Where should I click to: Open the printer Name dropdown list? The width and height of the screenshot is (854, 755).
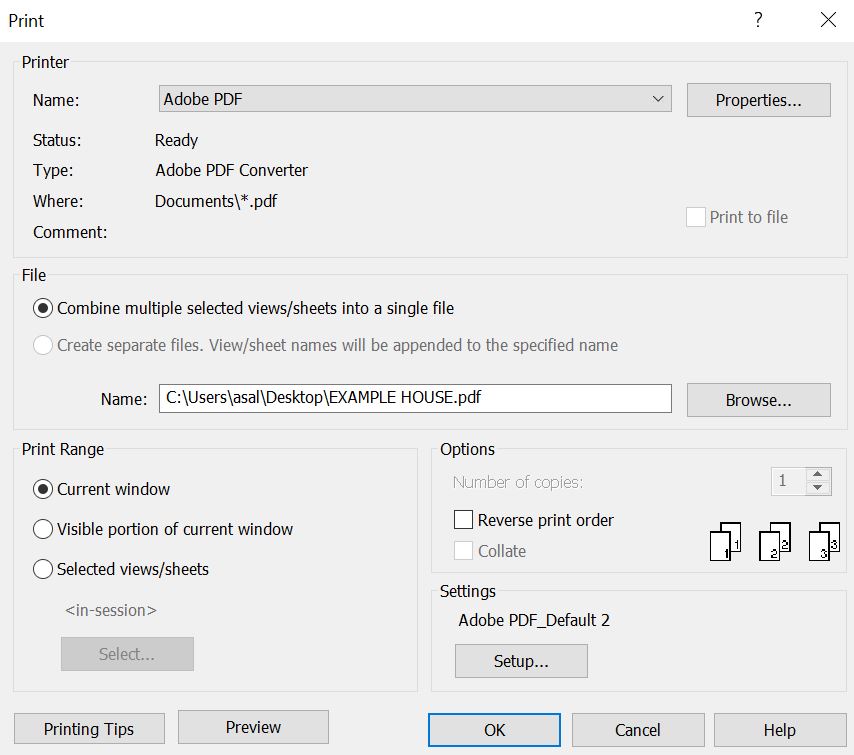tap(660, 99)
